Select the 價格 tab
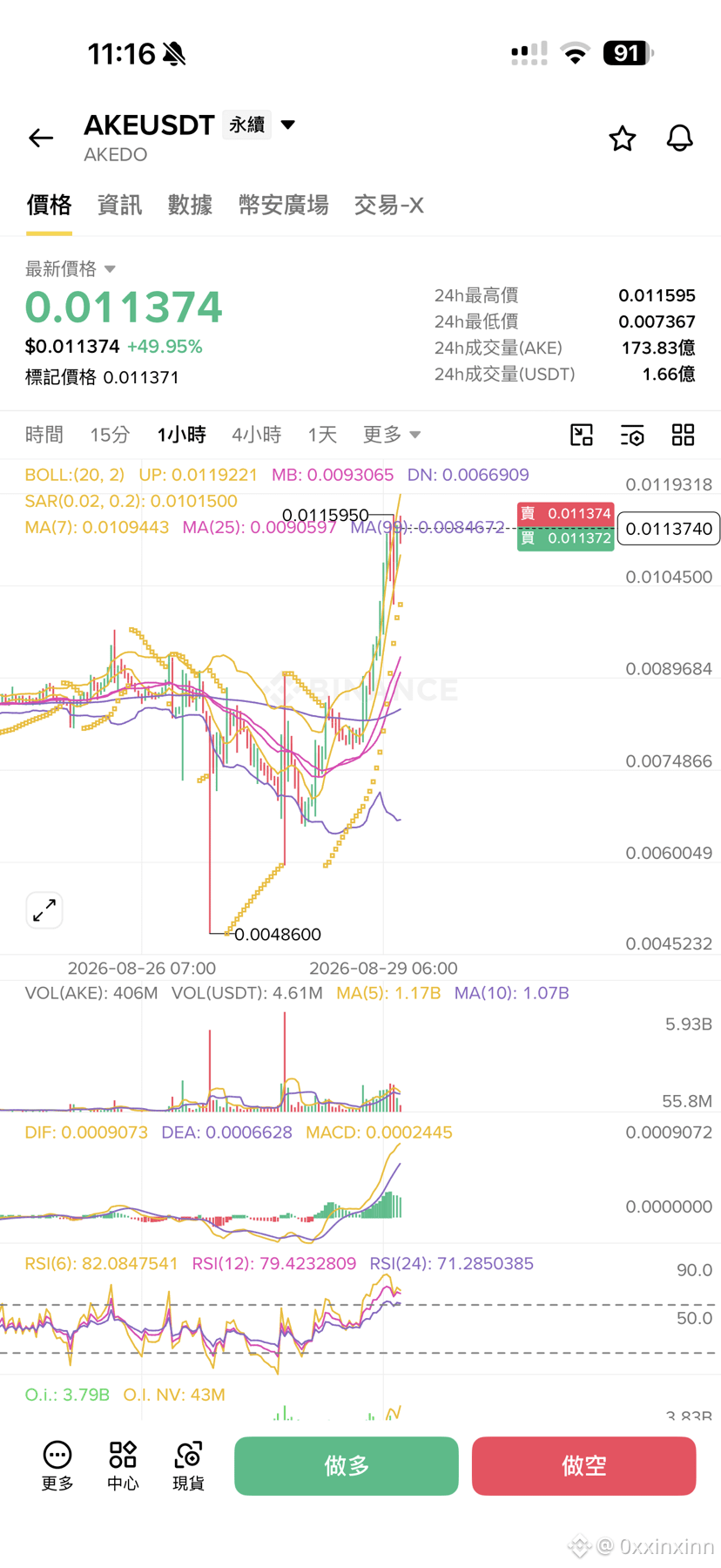The height and width of the screenshot is (1568, 721). point(49,206)
